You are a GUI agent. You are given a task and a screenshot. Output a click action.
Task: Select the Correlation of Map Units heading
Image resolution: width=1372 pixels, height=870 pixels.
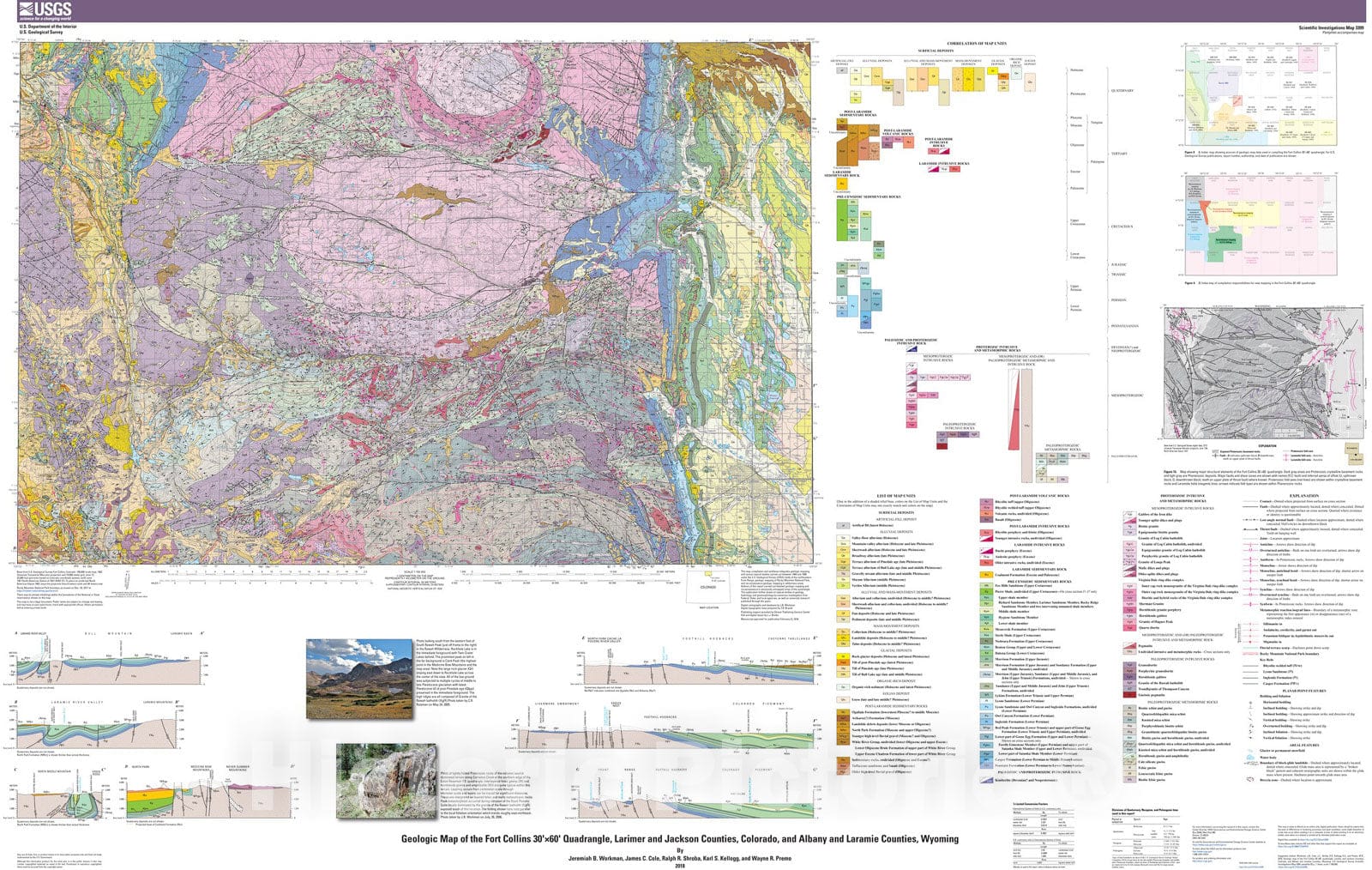pyautogui.click(x=976, y=44)
